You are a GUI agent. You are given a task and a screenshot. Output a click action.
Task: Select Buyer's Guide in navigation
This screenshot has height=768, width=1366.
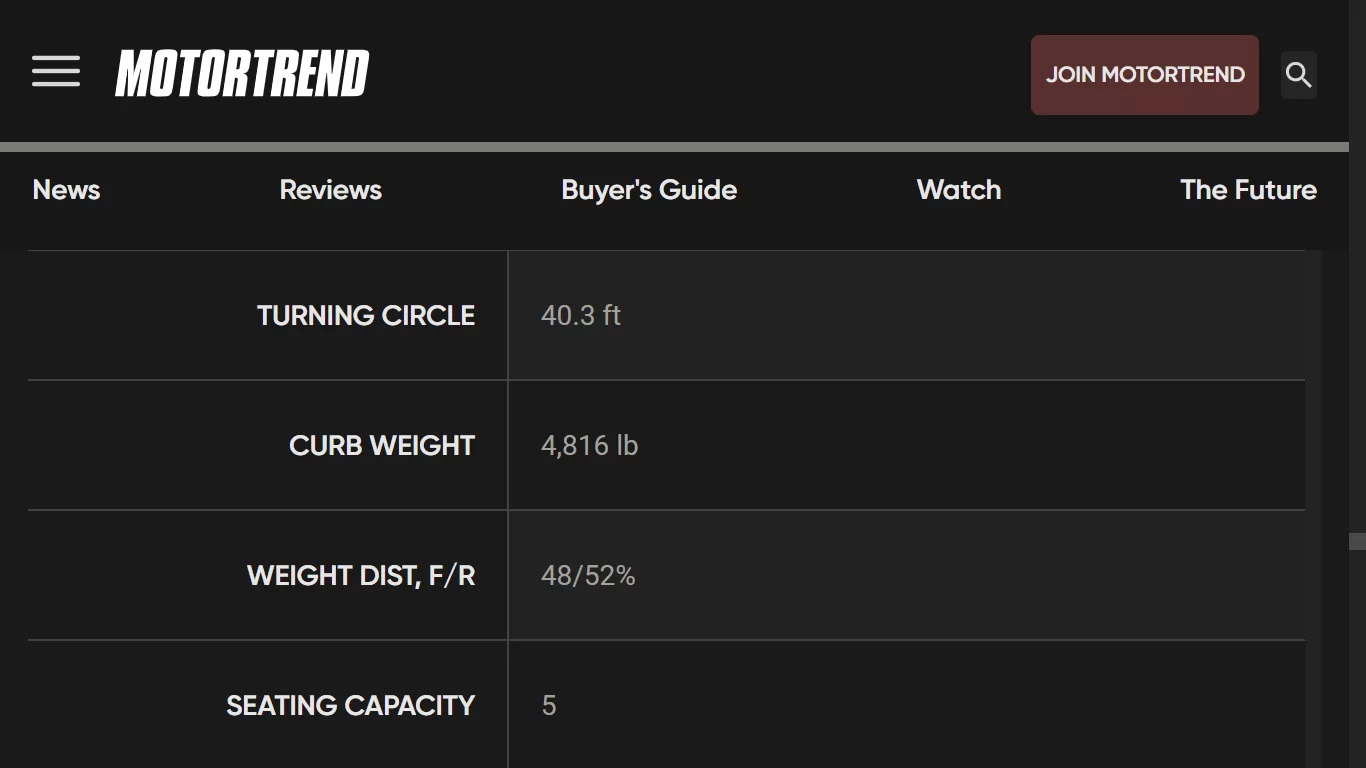pyautogui.click(x=649, y=190)
